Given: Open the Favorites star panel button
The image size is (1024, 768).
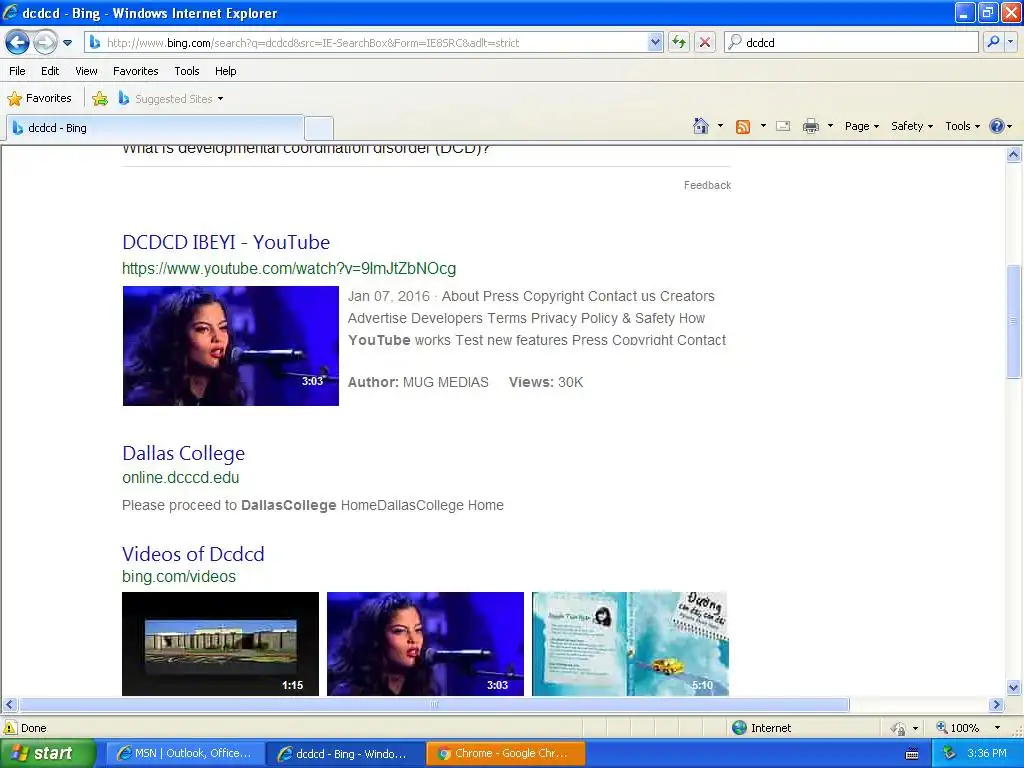Looking at the screenshot, I should [39, 99].
